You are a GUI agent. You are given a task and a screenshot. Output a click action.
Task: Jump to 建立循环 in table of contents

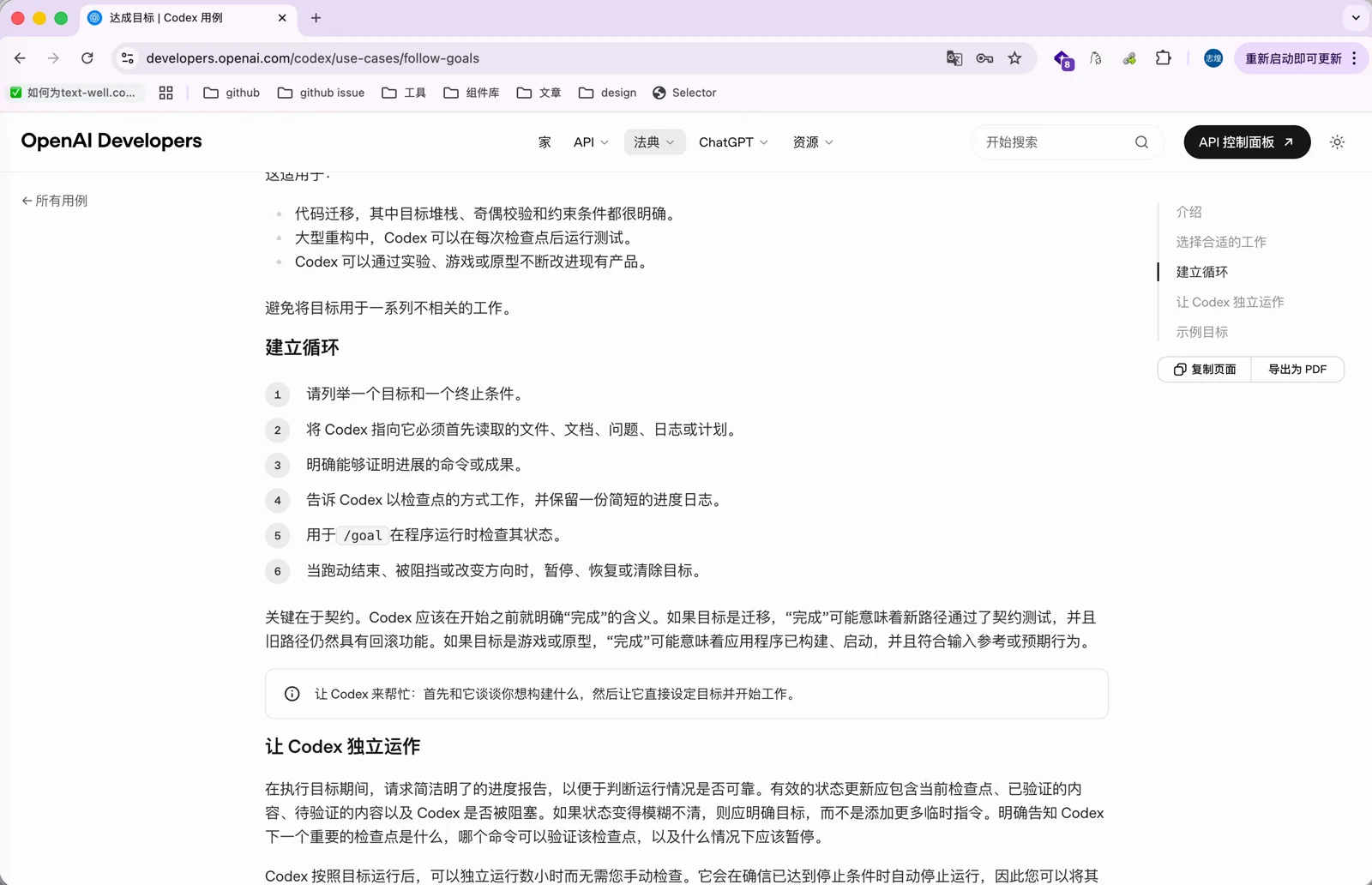coord(1201,272)
